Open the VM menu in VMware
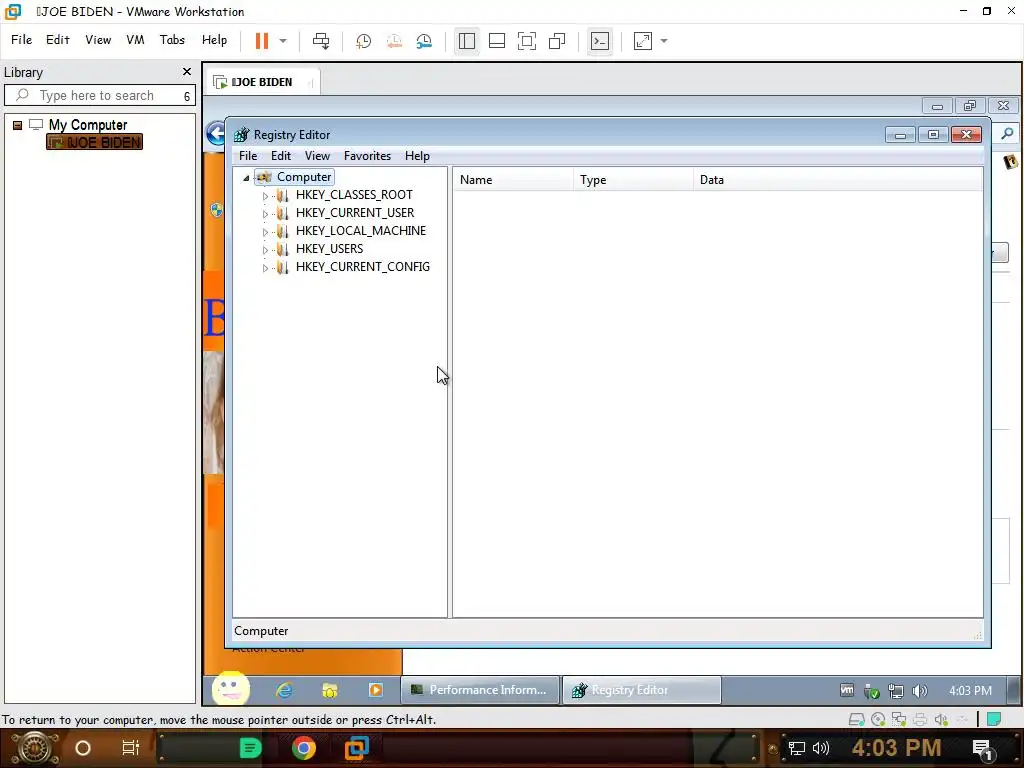Image resolution: width=1024 pixels, height=768 pixels. tap(135, 40)
